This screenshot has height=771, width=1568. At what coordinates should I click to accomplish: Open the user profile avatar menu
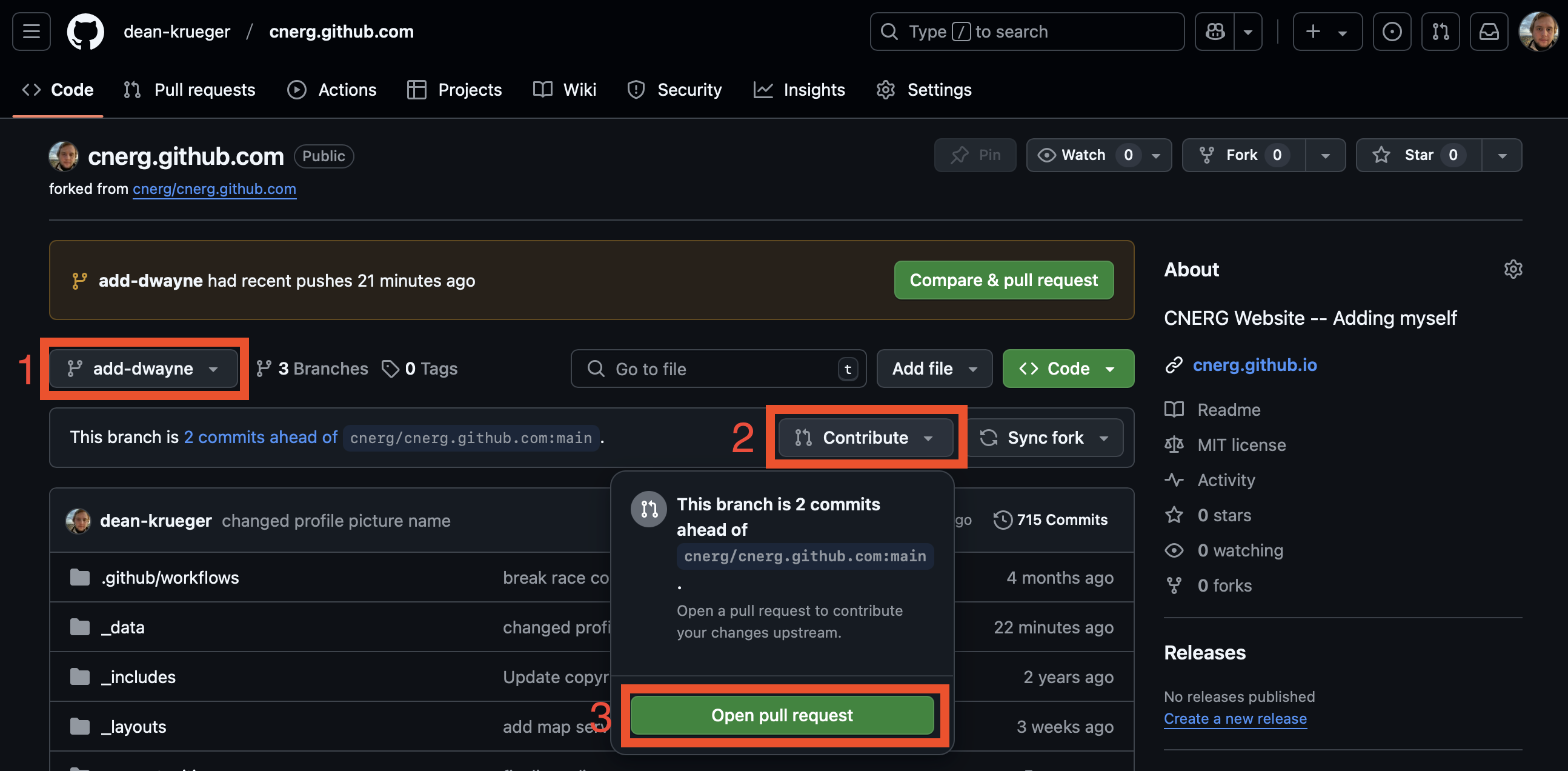coord(1538,31)
